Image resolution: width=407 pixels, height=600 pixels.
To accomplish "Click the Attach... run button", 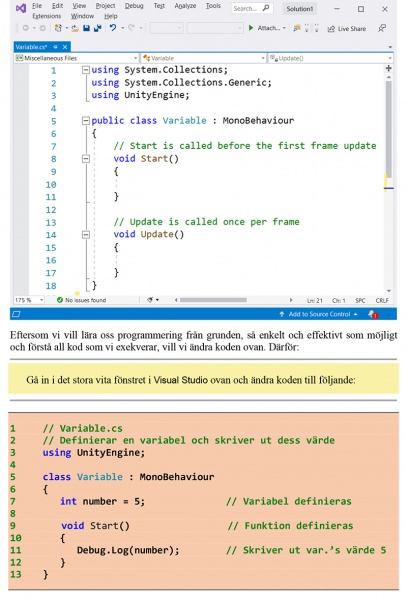I will click(x=267, y=28).
